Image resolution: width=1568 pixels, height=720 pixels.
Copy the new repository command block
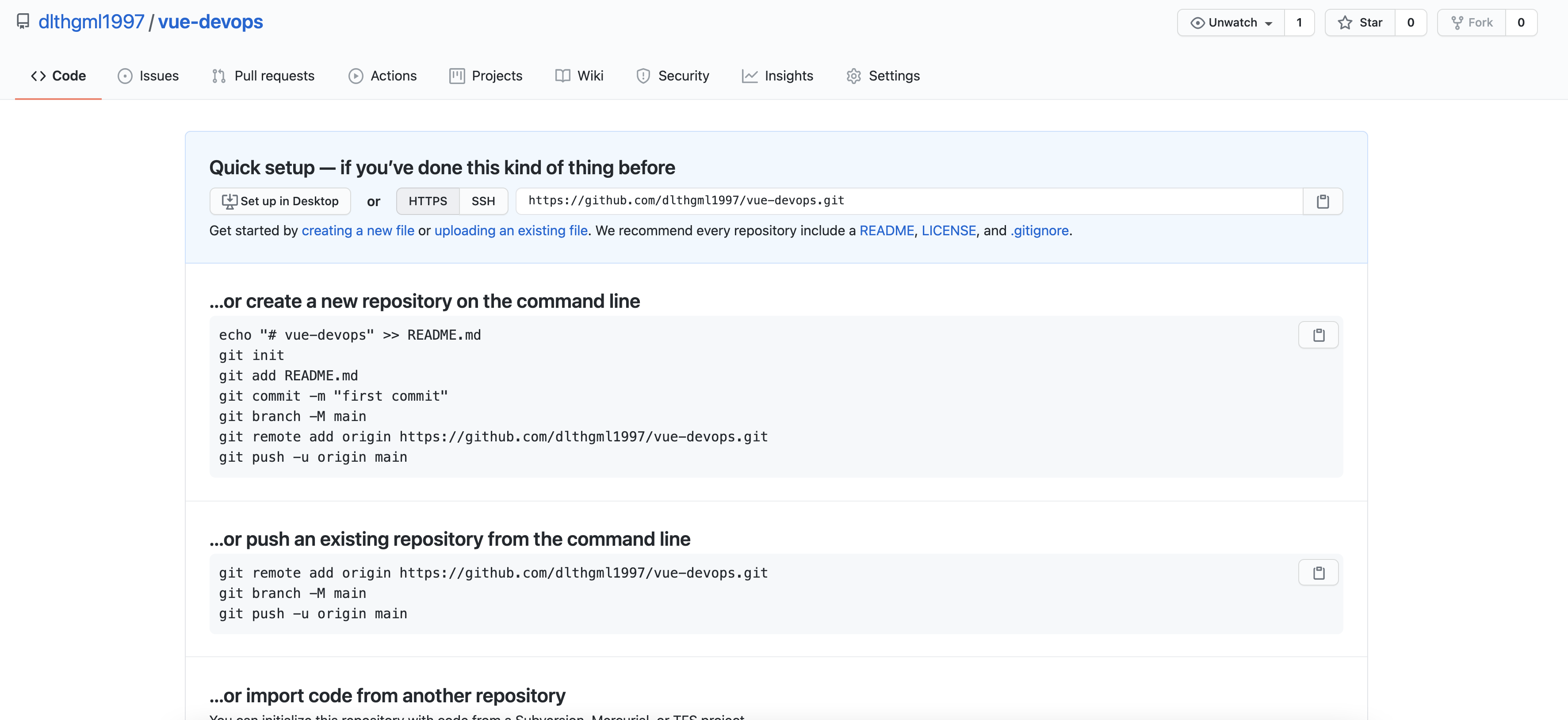coord(1318,335)
